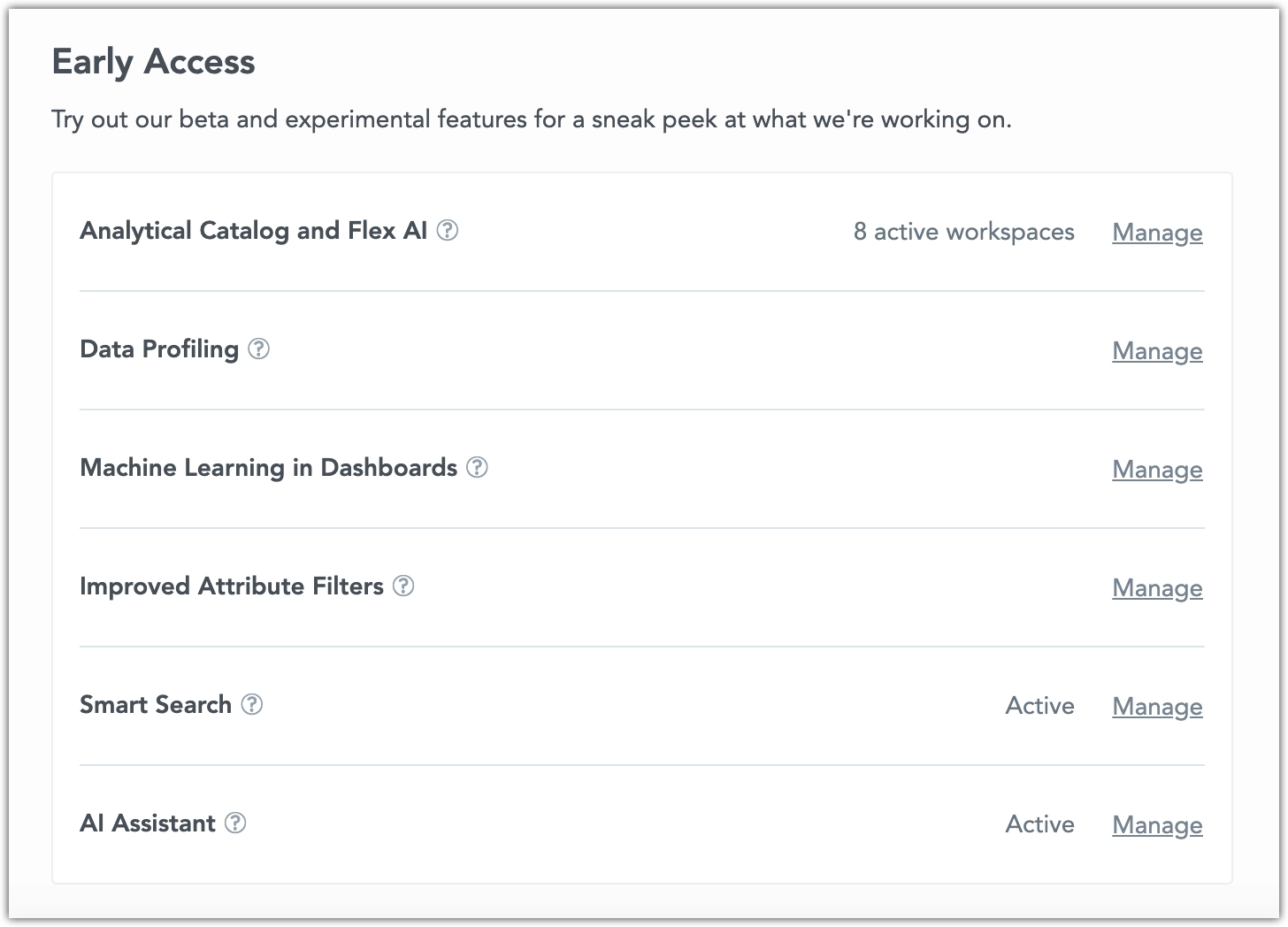
Task: Select the Early Access heading
Action: (154, 62)
